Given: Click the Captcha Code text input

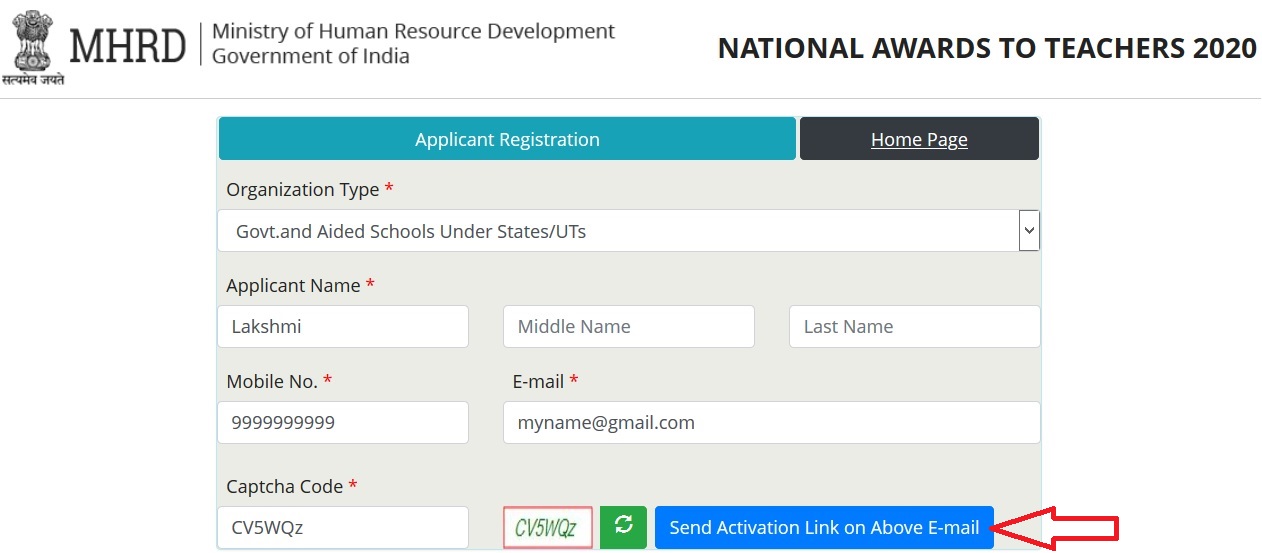Looking at the screenshot, I should point(342,527).
